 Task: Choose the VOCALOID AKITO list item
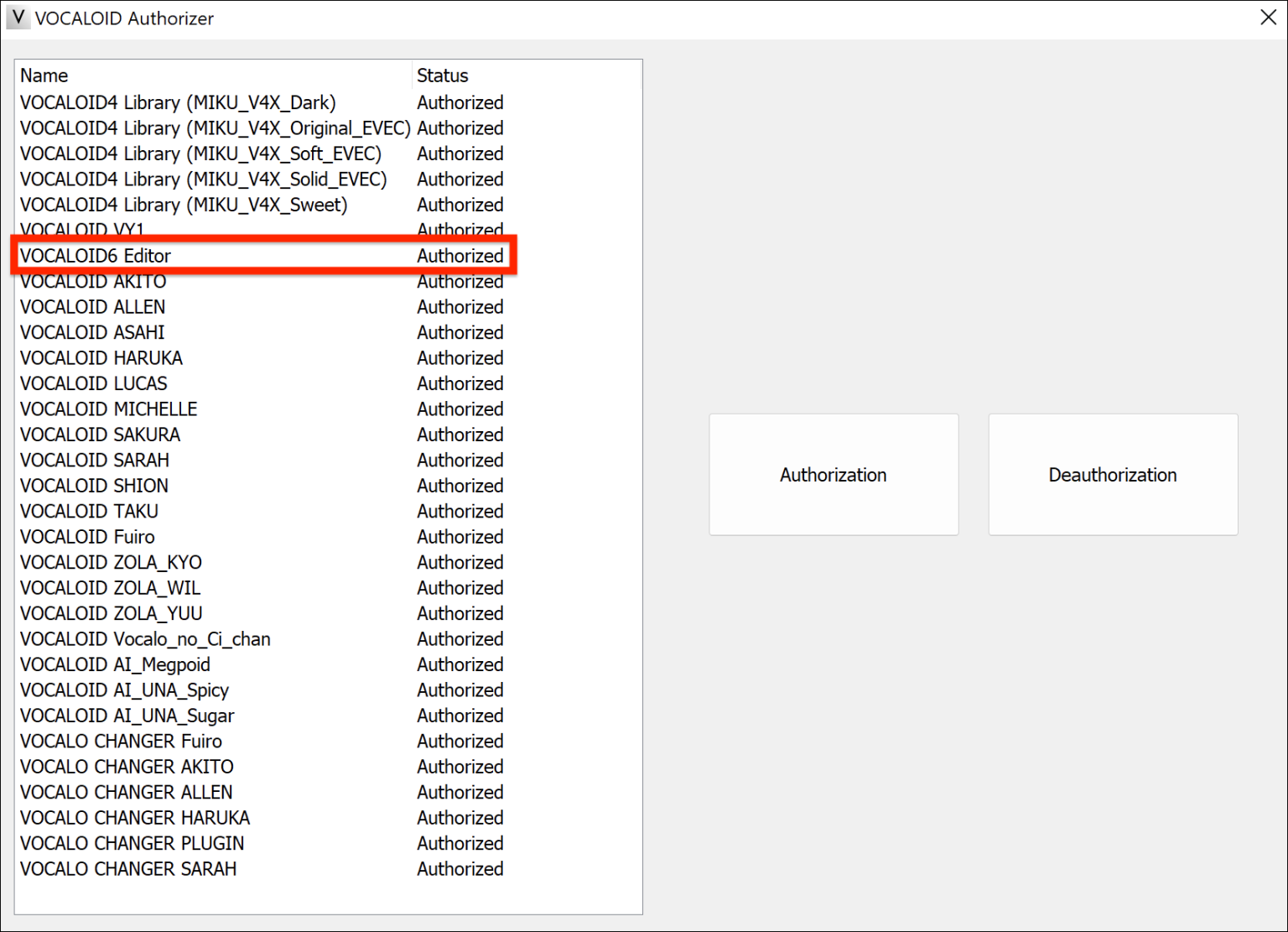point(93,282)
